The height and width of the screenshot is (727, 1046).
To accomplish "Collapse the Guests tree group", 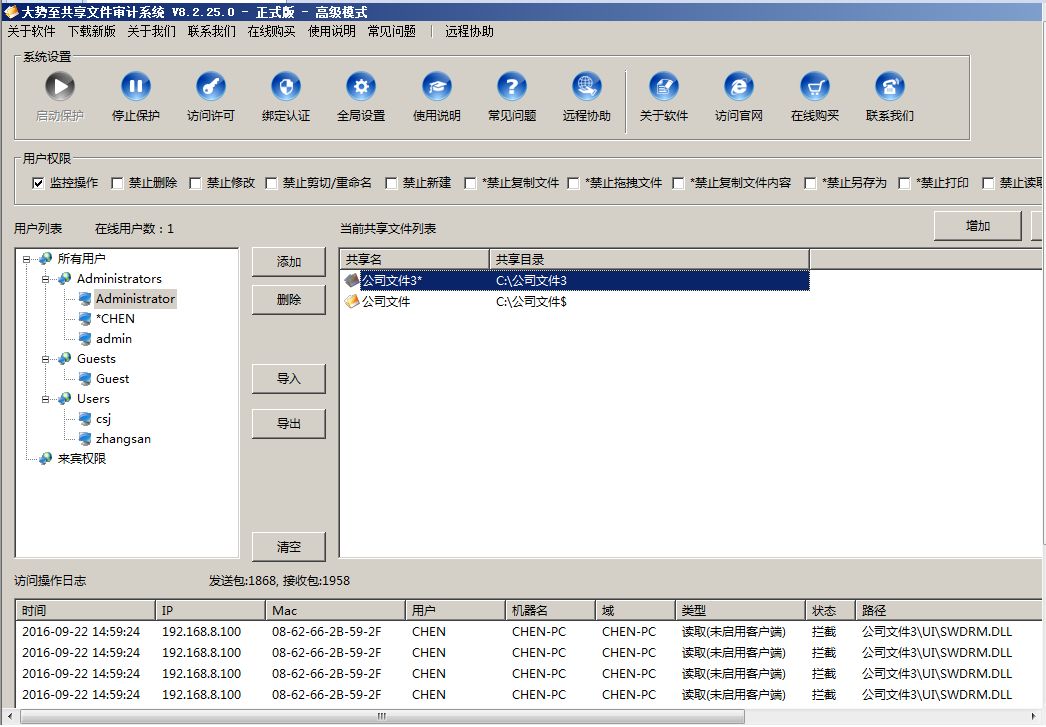I will point(45,359).
